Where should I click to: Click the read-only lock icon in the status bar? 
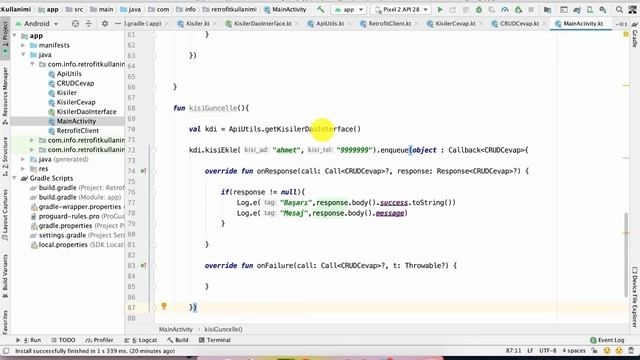coord(594,351)
